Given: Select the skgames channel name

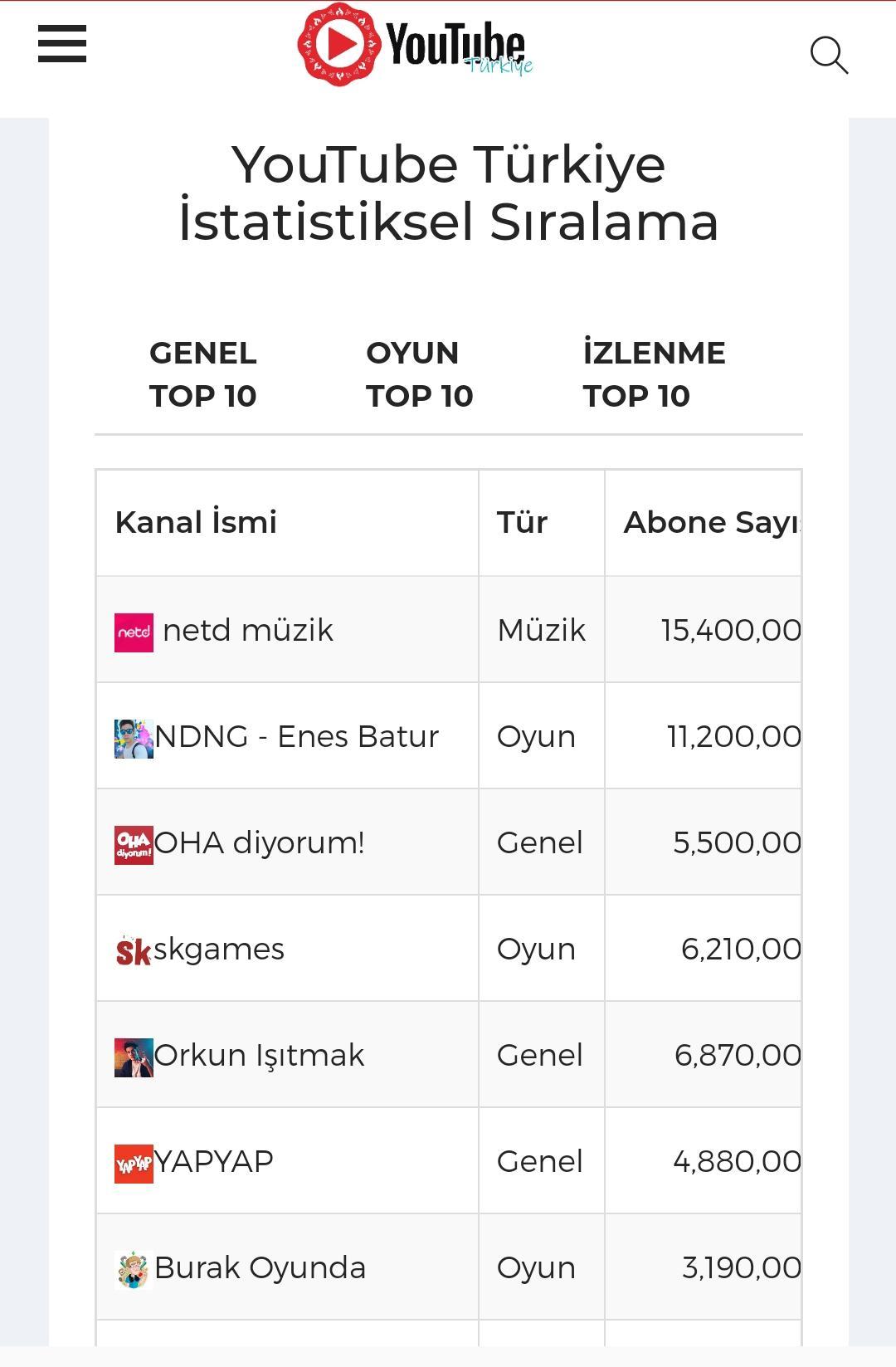Looking at the screenshot, I should [x=219, y=949].
